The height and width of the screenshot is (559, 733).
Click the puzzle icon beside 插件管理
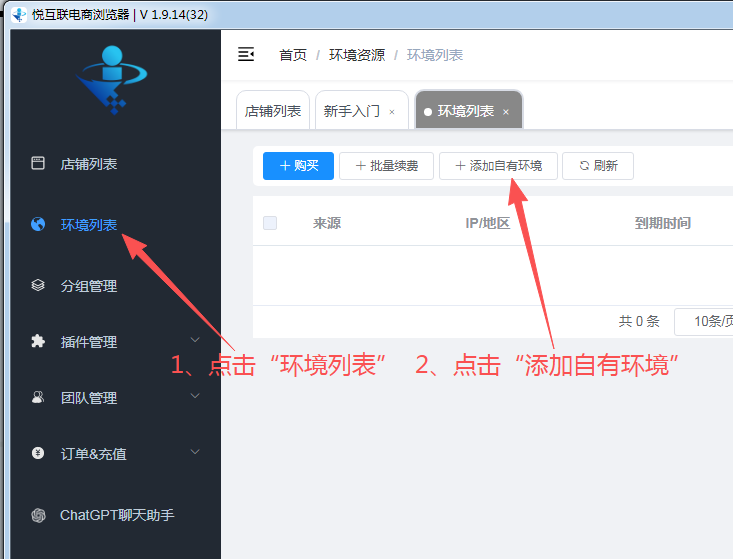click(38, 341)
